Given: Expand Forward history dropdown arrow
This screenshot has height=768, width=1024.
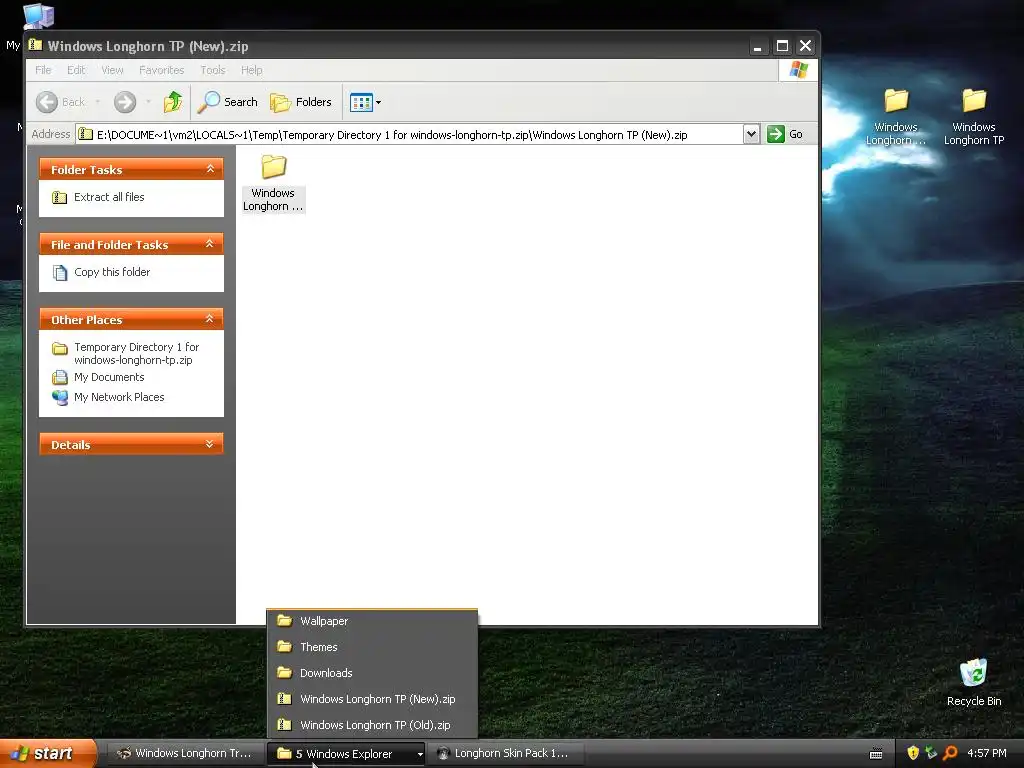Looking at the screenshot, I should point(149,102).
